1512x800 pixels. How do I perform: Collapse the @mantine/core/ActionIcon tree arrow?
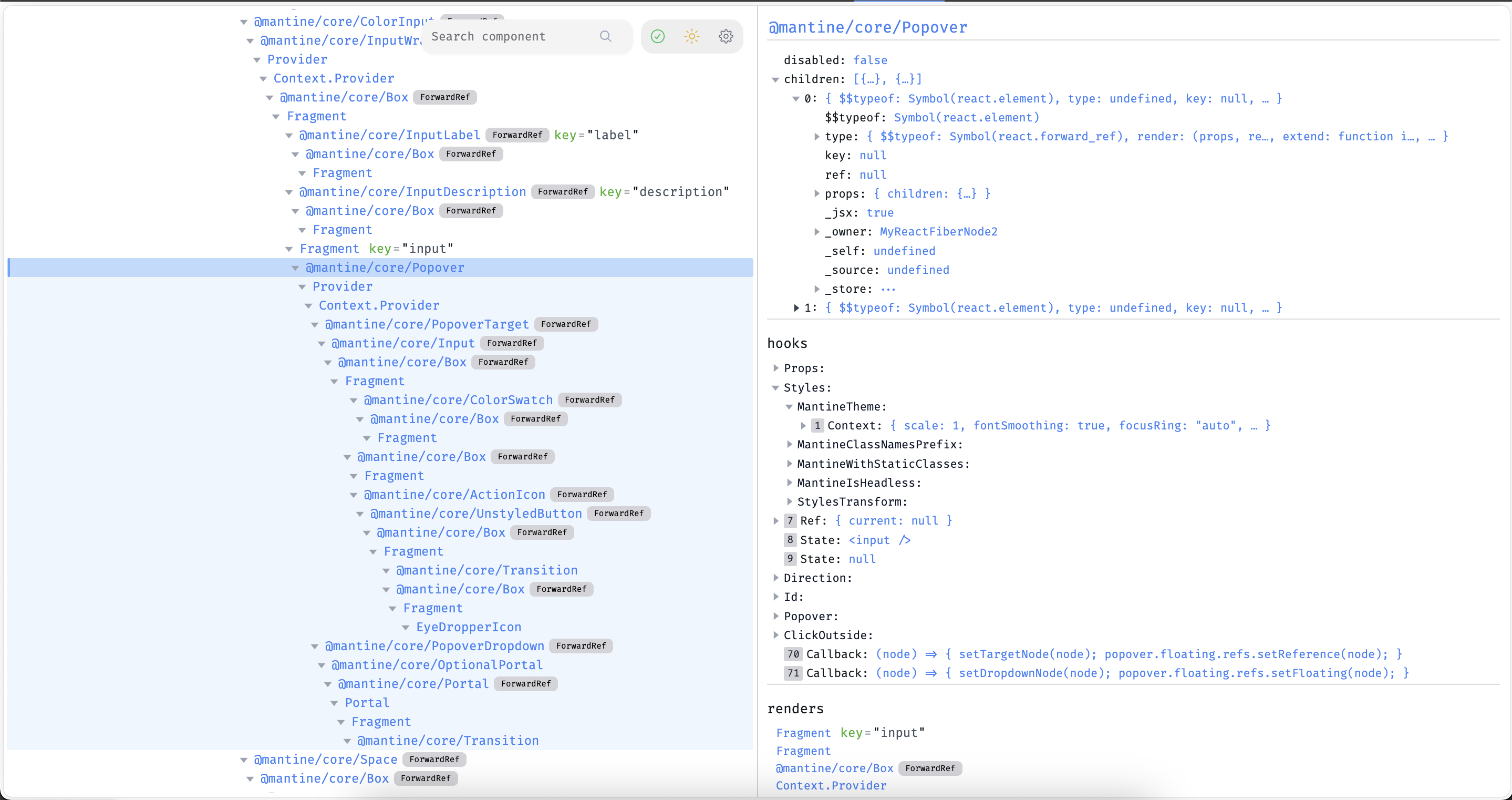click(354, 495)
